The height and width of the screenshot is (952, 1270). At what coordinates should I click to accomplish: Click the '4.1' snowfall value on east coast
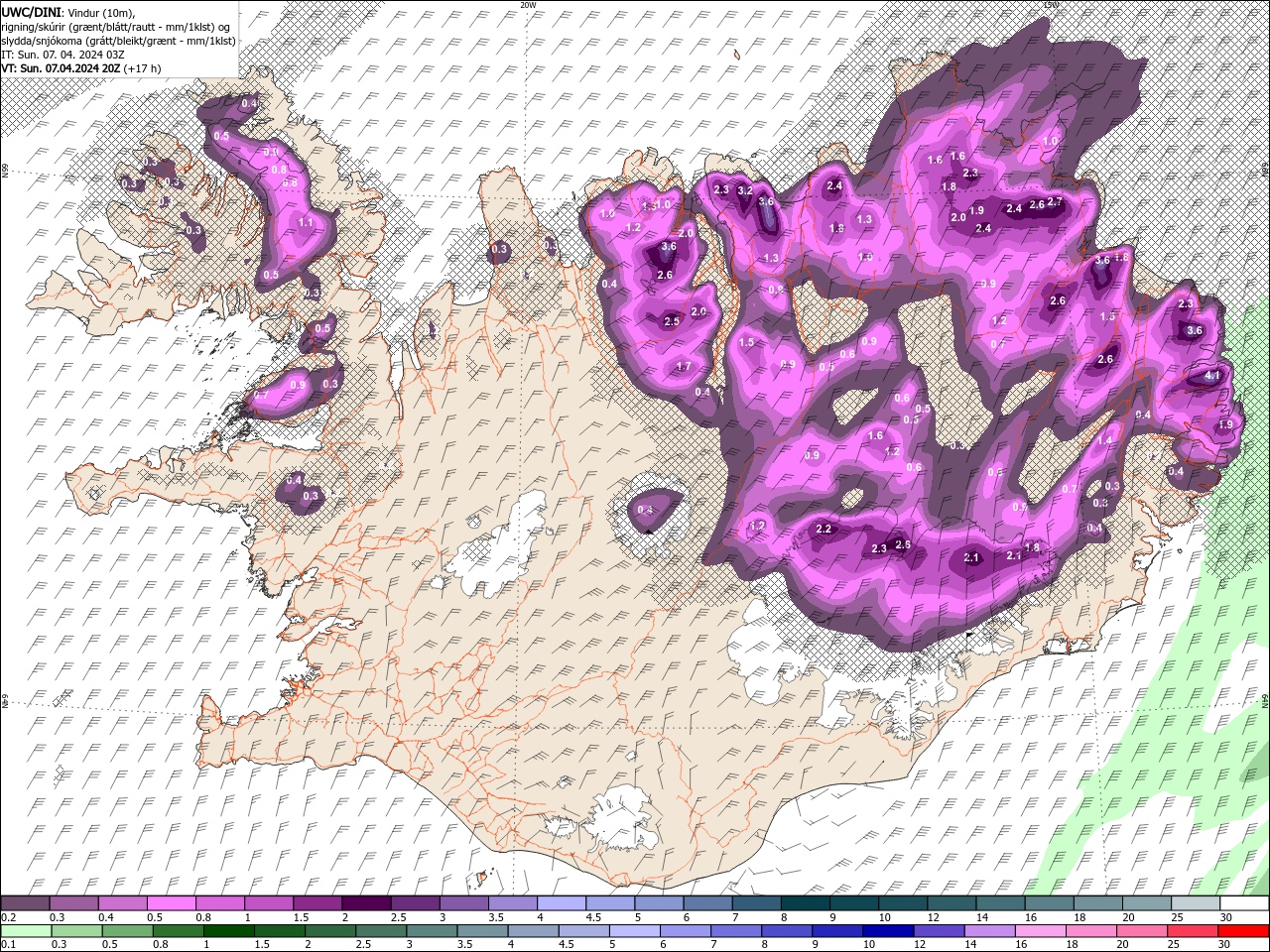1211,377
